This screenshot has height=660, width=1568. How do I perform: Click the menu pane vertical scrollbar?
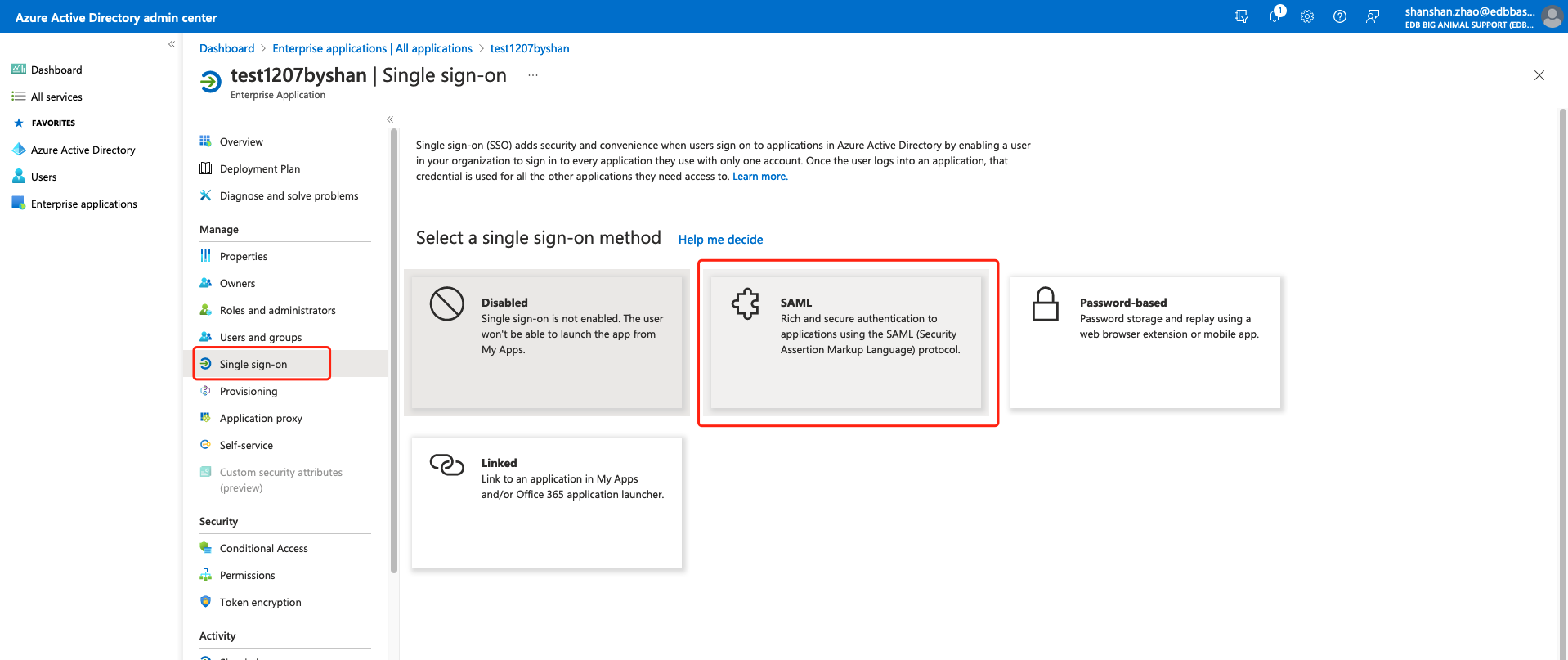coord(394,352)
